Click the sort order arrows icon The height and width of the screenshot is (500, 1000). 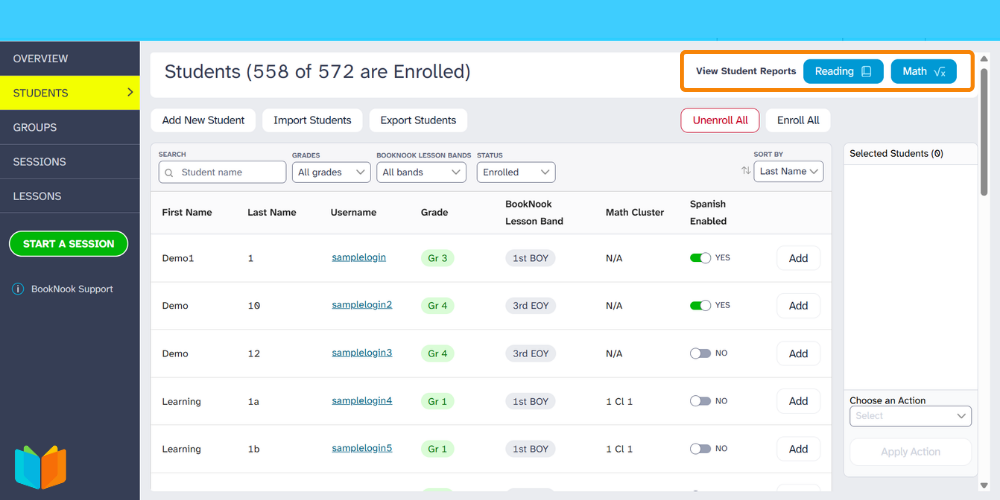pyautogui.click(x=745, y=172)
